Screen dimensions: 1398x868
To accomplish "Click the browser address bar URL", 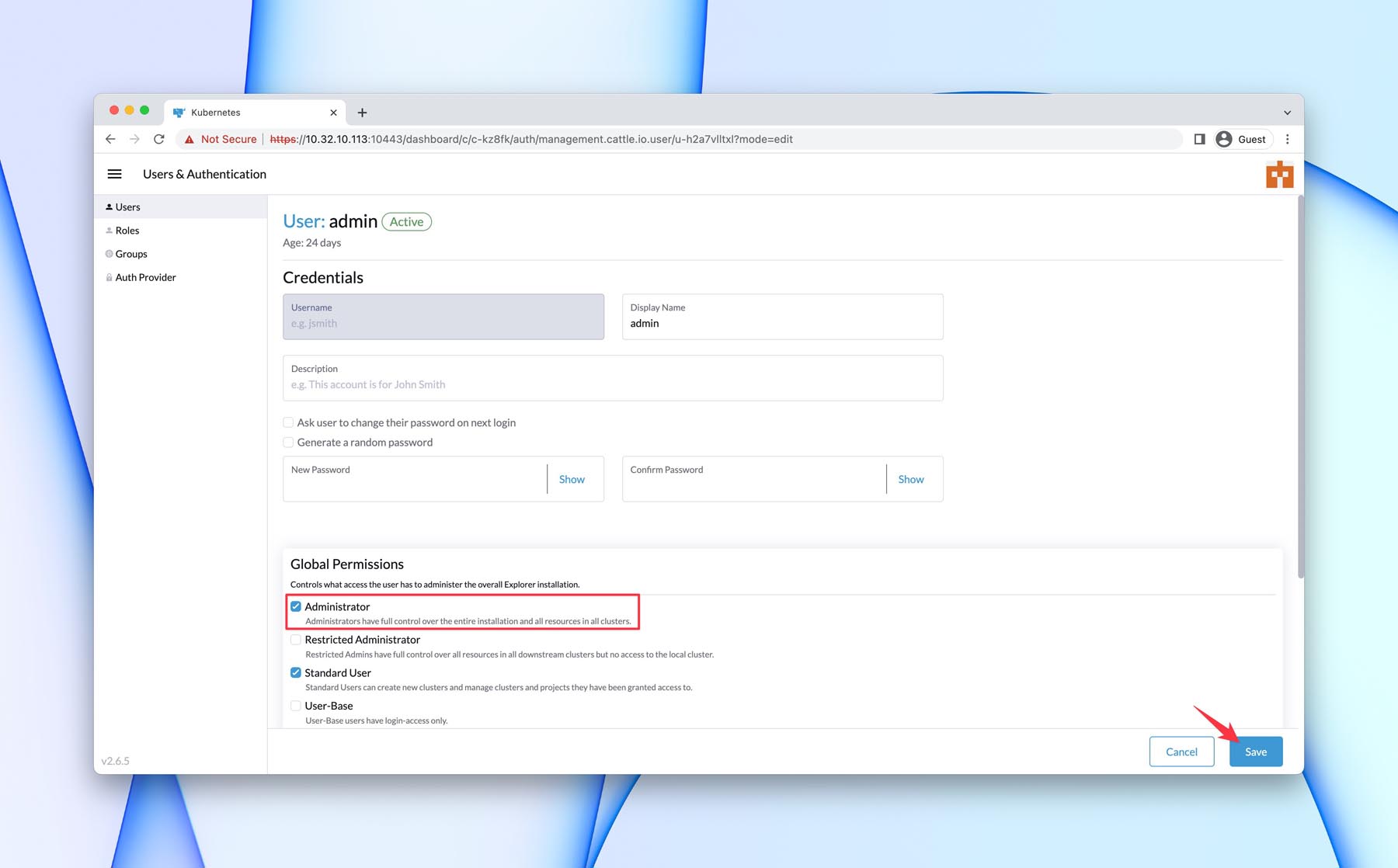I will [531, 139].
